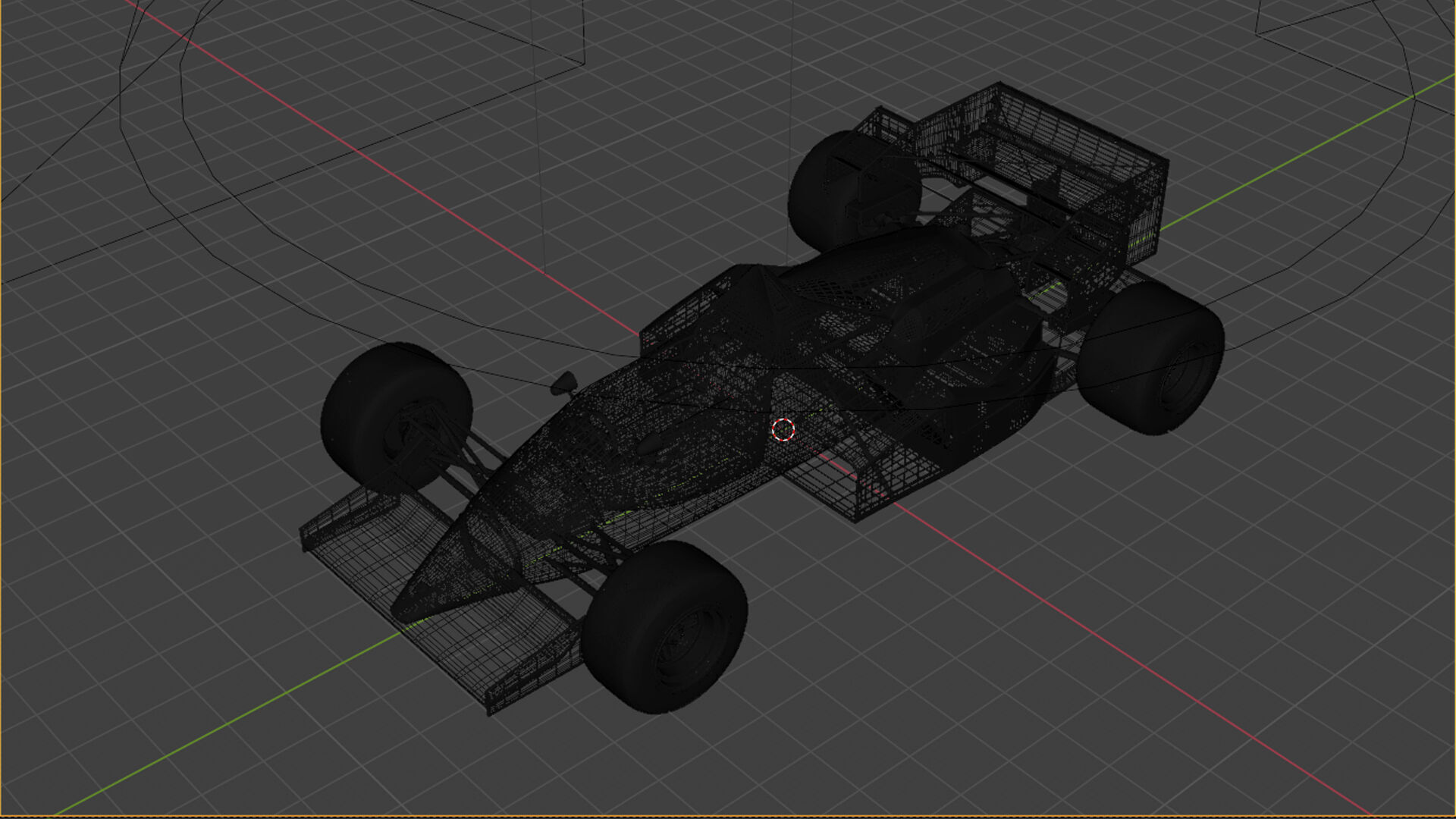Select the front wheel next to the side mirror
The image size is (1456, 819).
397,419
